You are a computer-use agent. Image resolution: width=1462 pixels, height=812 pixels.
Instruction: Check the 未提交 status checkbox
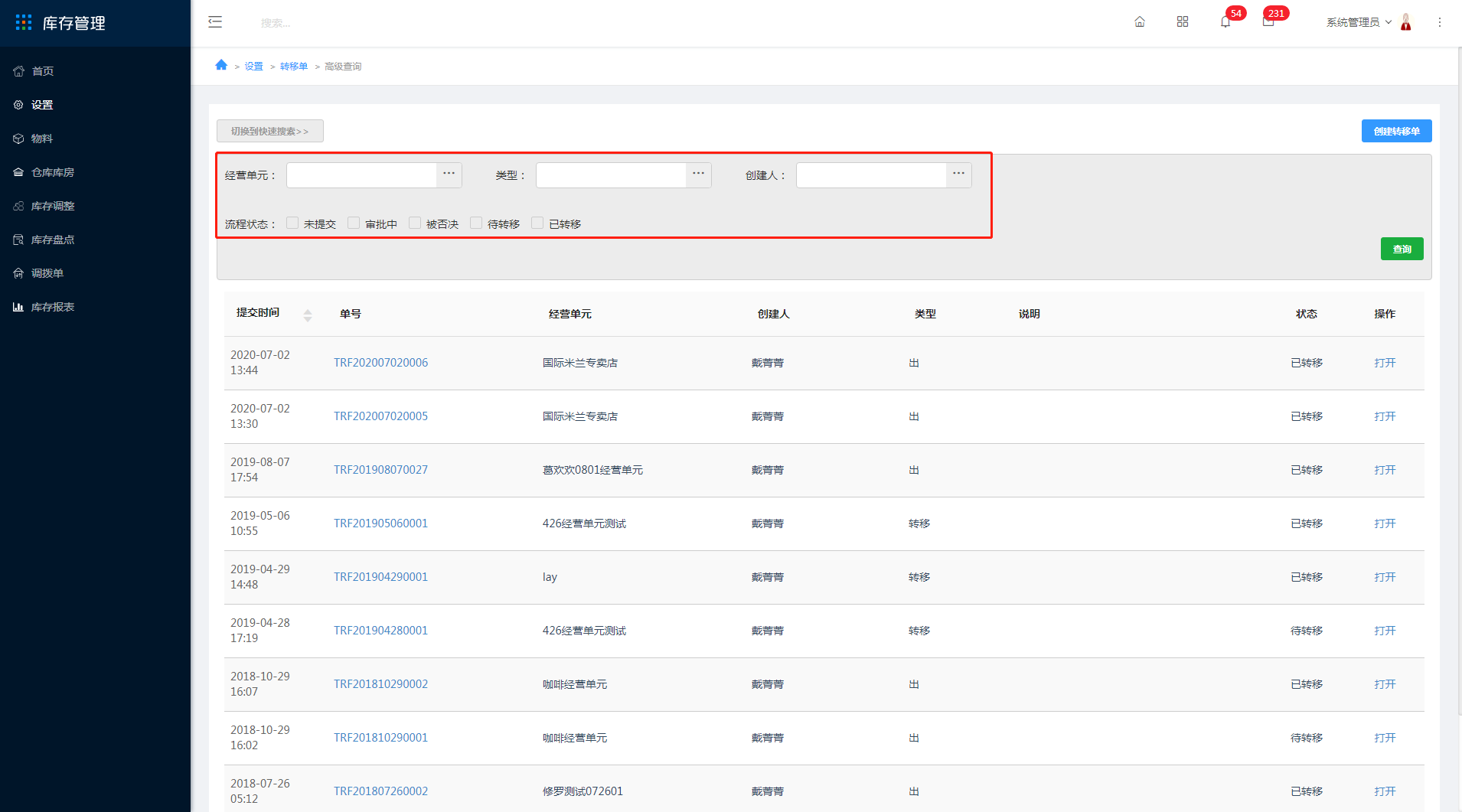coord(292,223)
